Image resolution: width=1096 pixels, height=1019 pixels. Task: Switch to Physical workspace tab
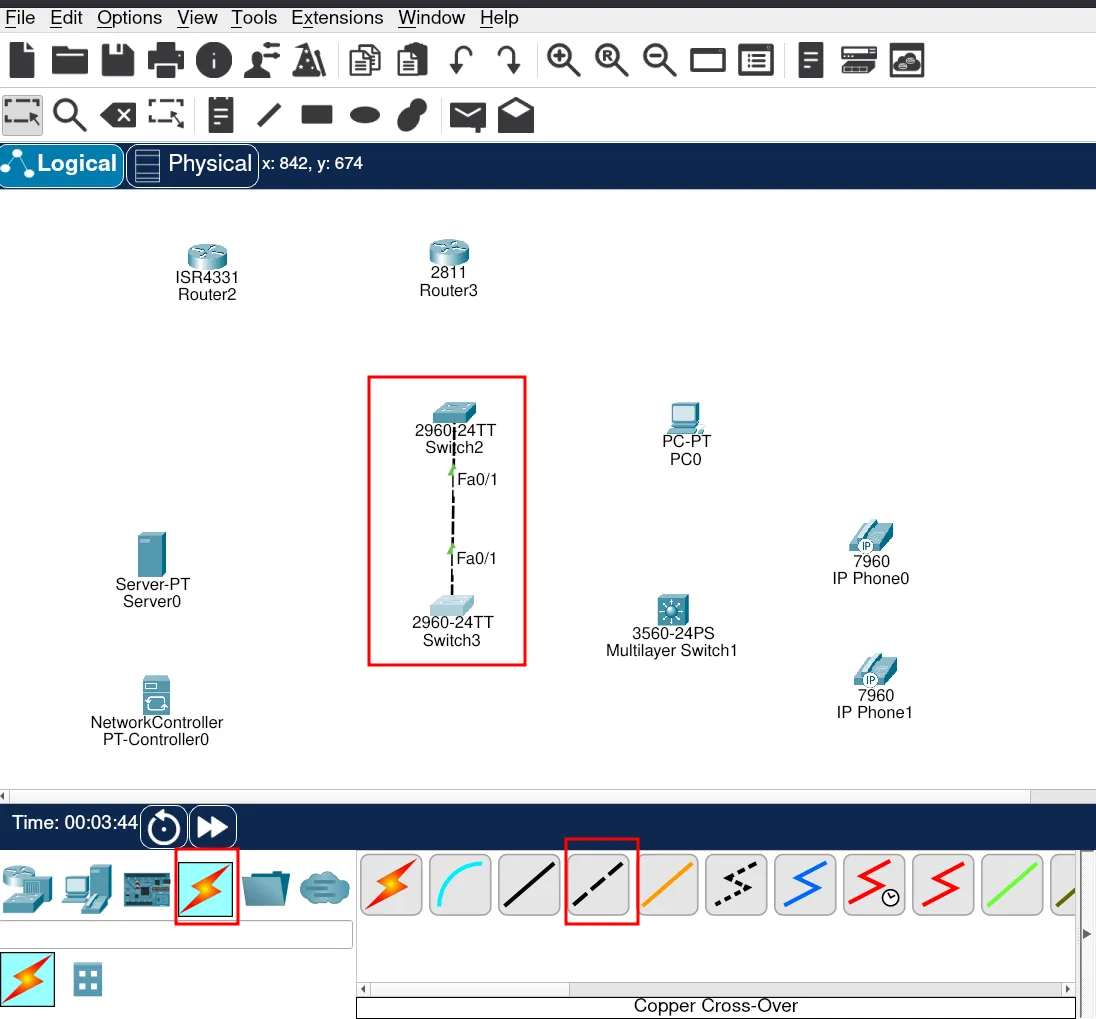click(x=193, y=164)
